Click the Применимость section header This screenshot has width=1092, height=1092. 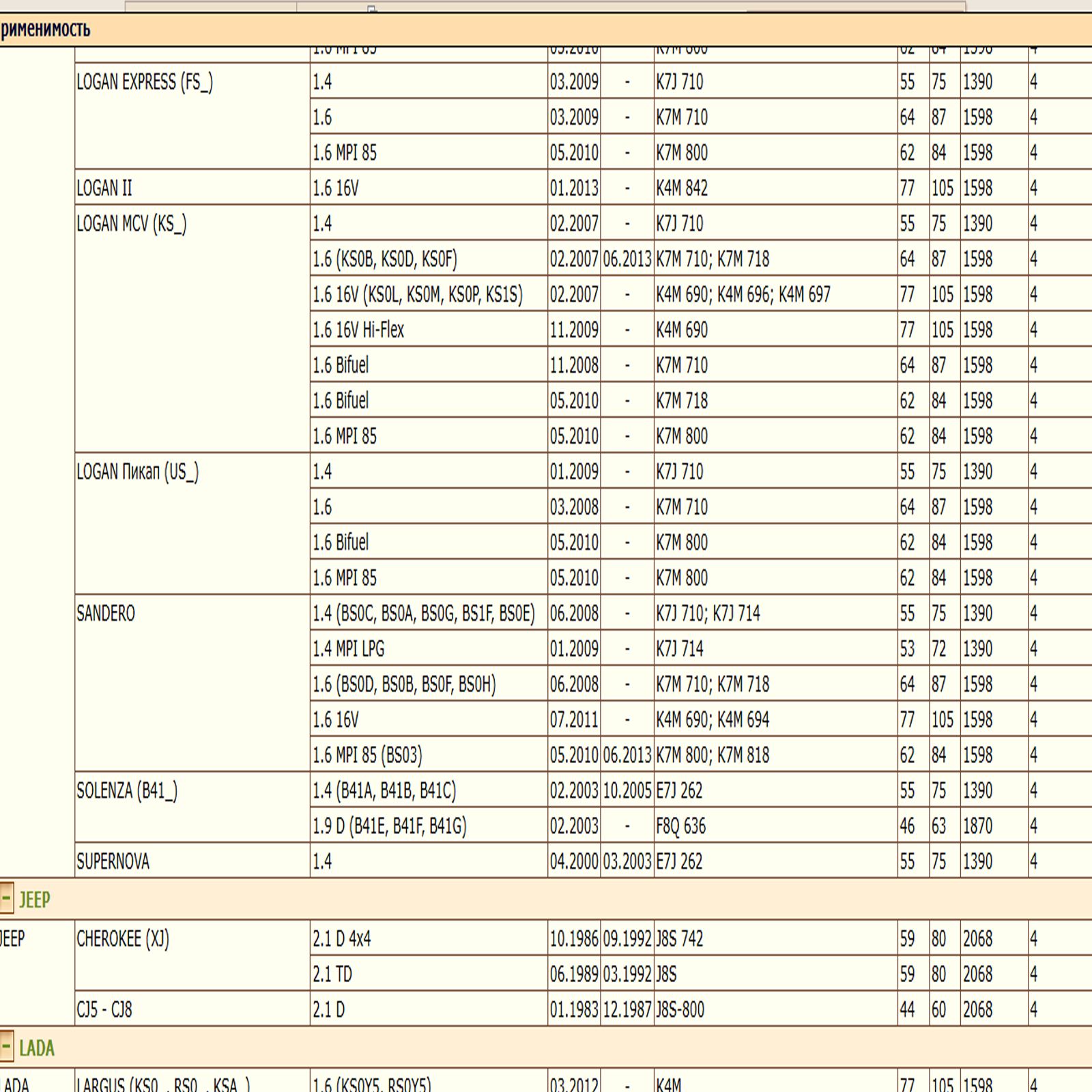coord(45,29)
